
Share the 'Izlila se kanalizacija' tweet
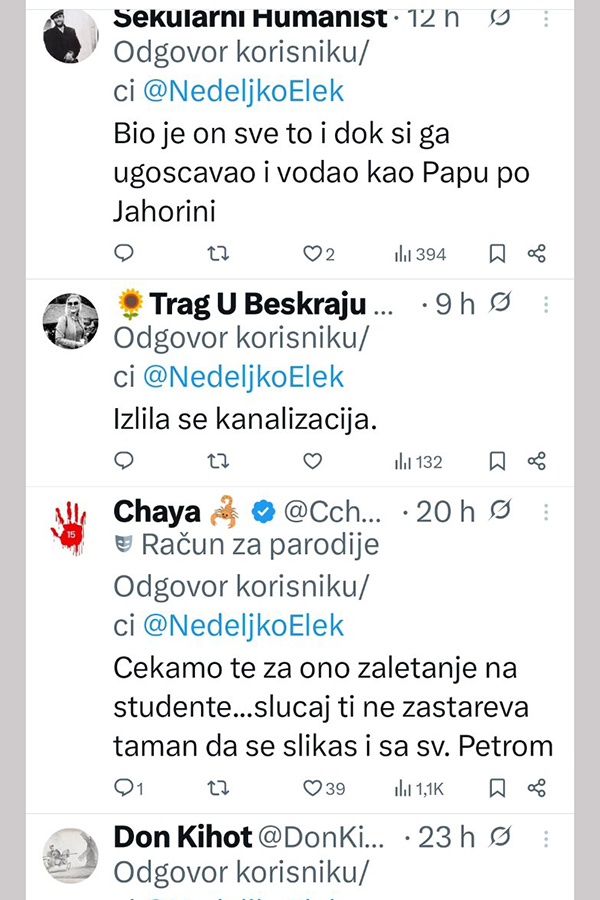[x=537, y=461]
